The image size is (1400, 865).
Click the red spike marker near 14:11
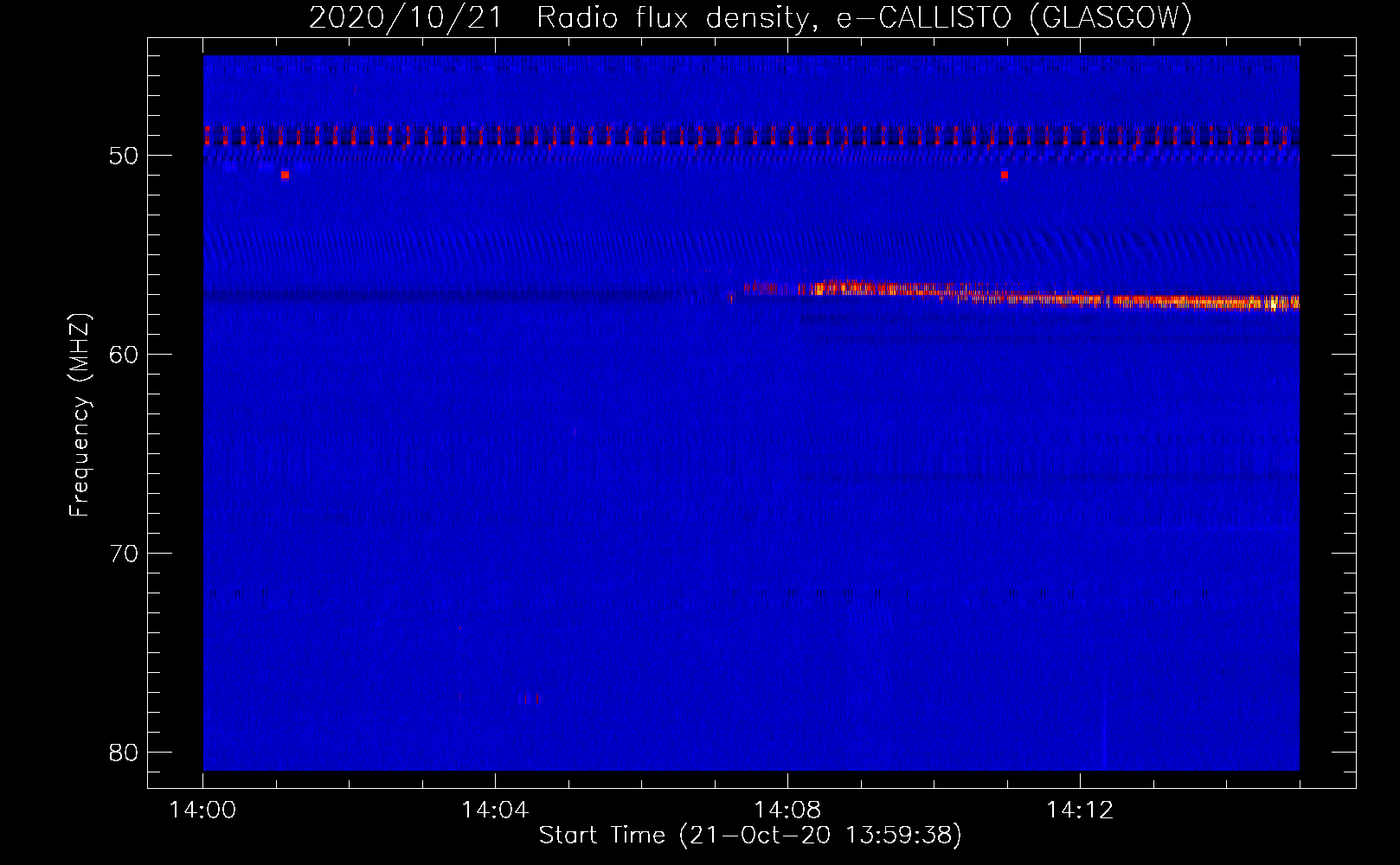[x=1005, y=175]
